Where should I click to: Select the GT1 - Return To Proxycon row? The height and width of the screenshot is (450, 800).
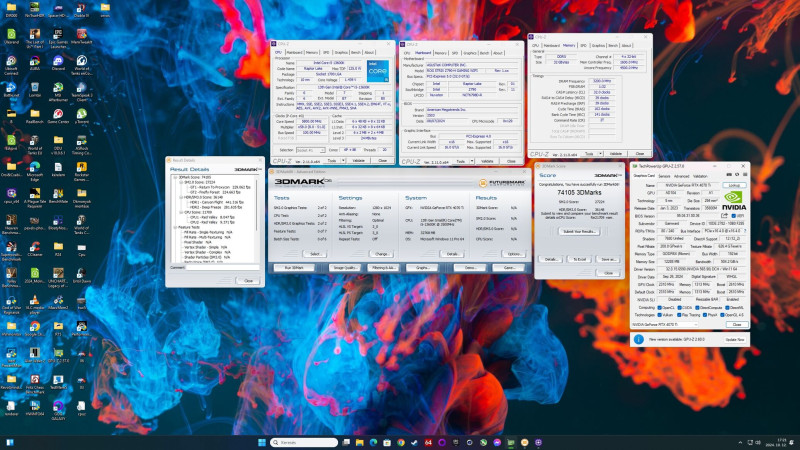point(220,187)
